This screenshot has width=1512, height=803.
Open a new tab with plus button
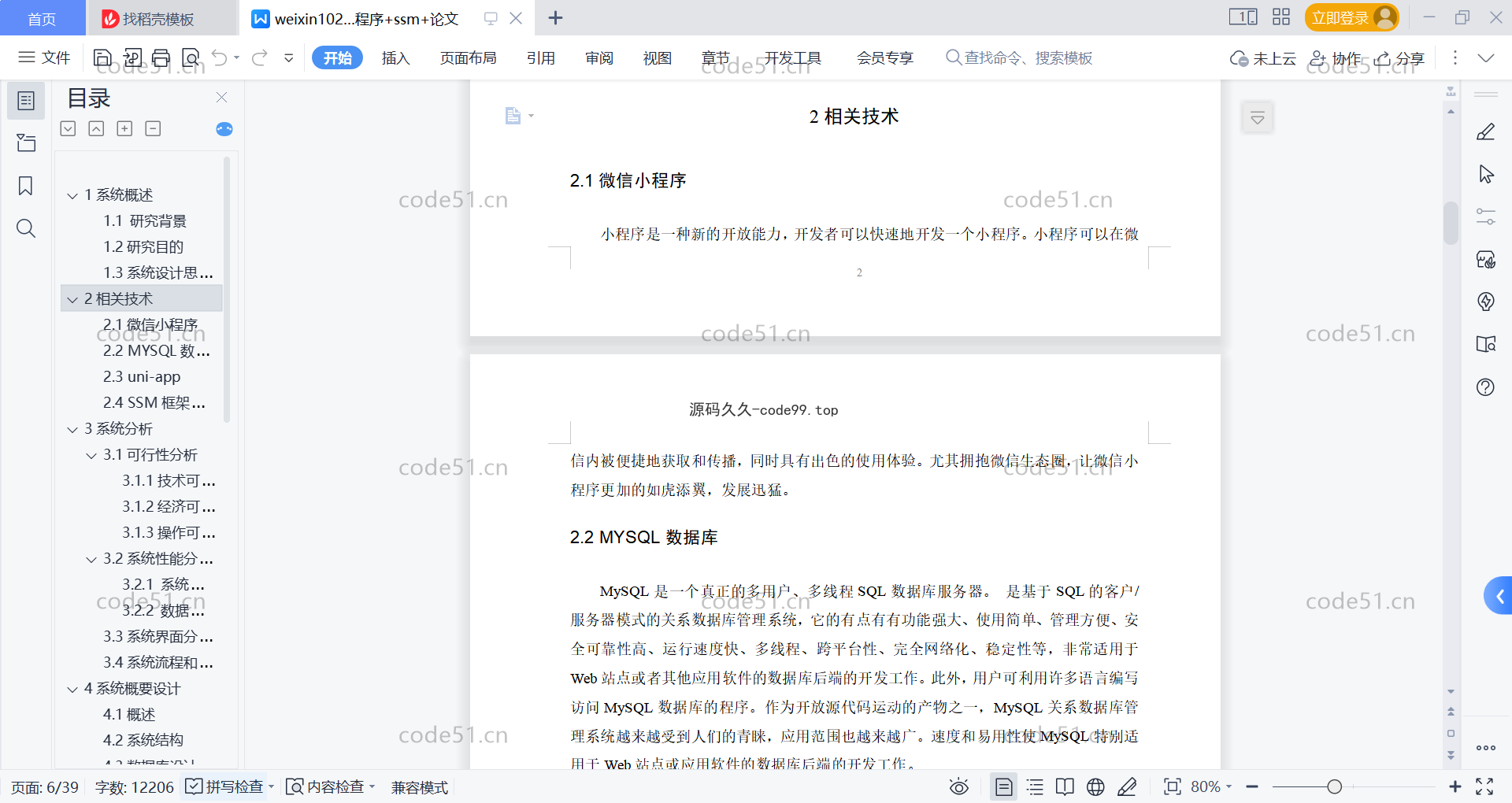click(555, 17)
